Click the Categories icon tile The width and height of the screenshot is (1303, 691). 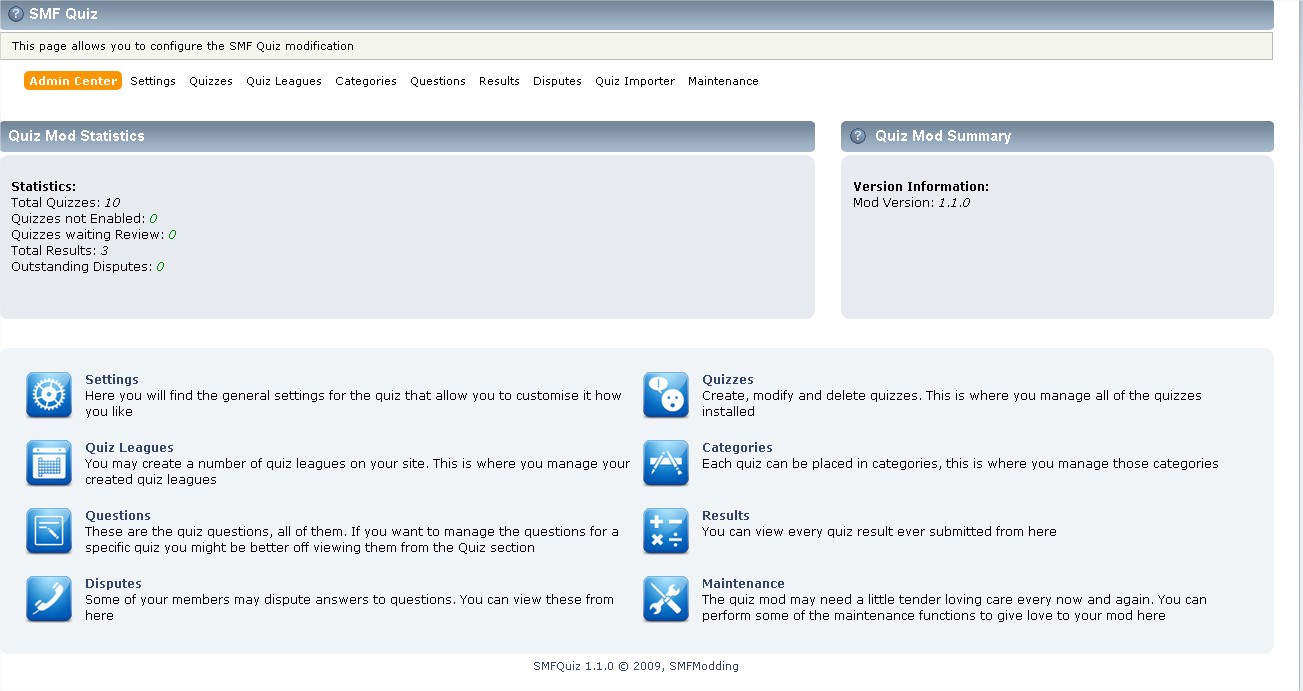click(x=666, y=463)
